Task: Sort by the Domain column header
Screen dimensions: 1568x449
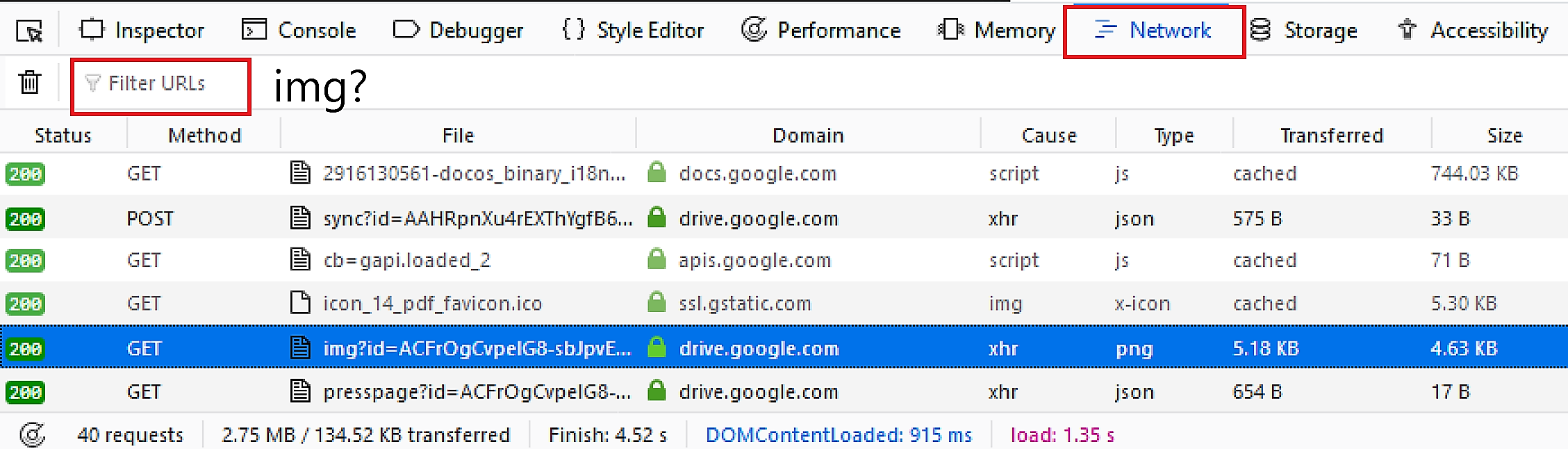Action: click(808, 135)
